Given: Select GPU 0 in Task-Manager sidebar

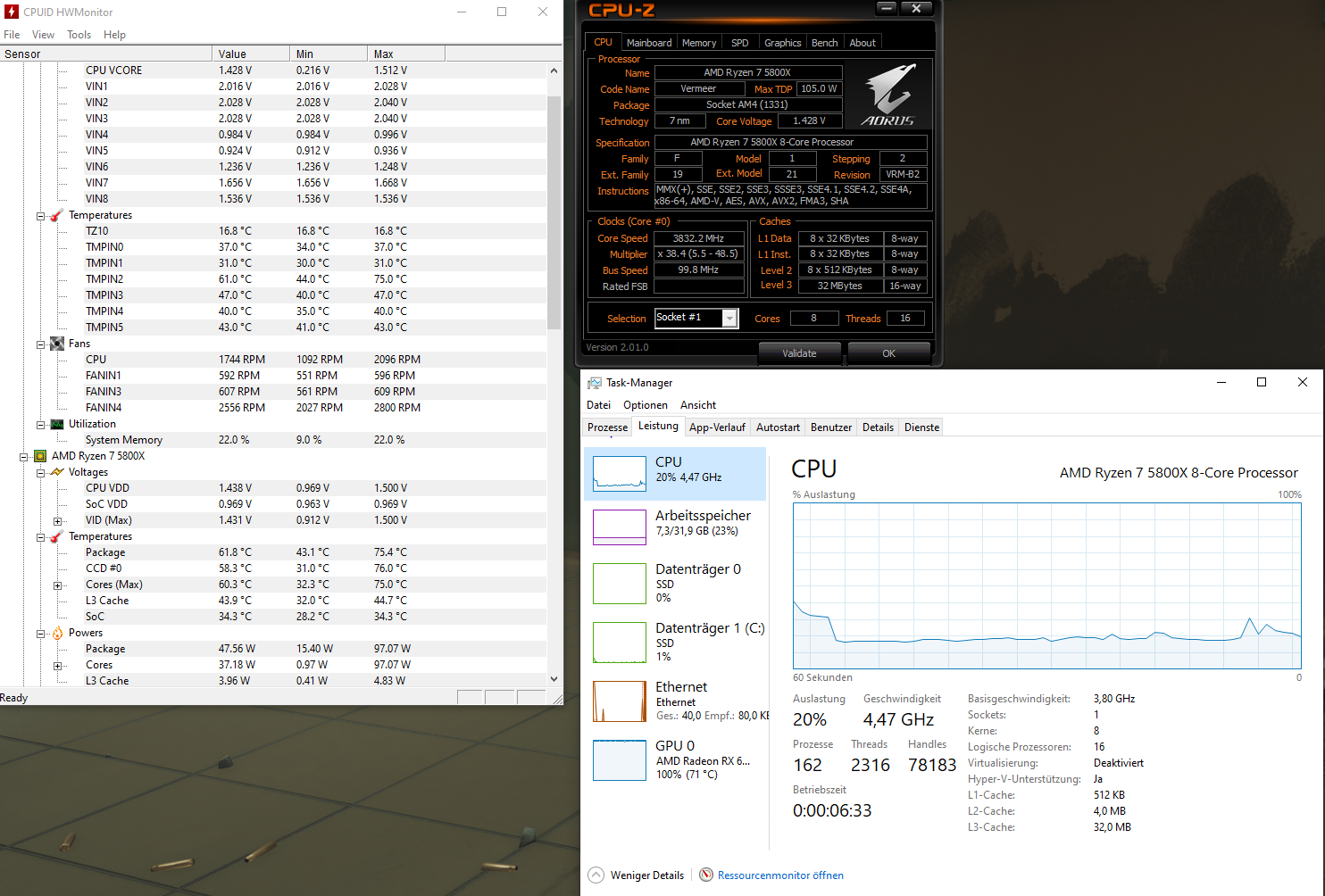Looking at the screenshot, I should tap(675, 759).
